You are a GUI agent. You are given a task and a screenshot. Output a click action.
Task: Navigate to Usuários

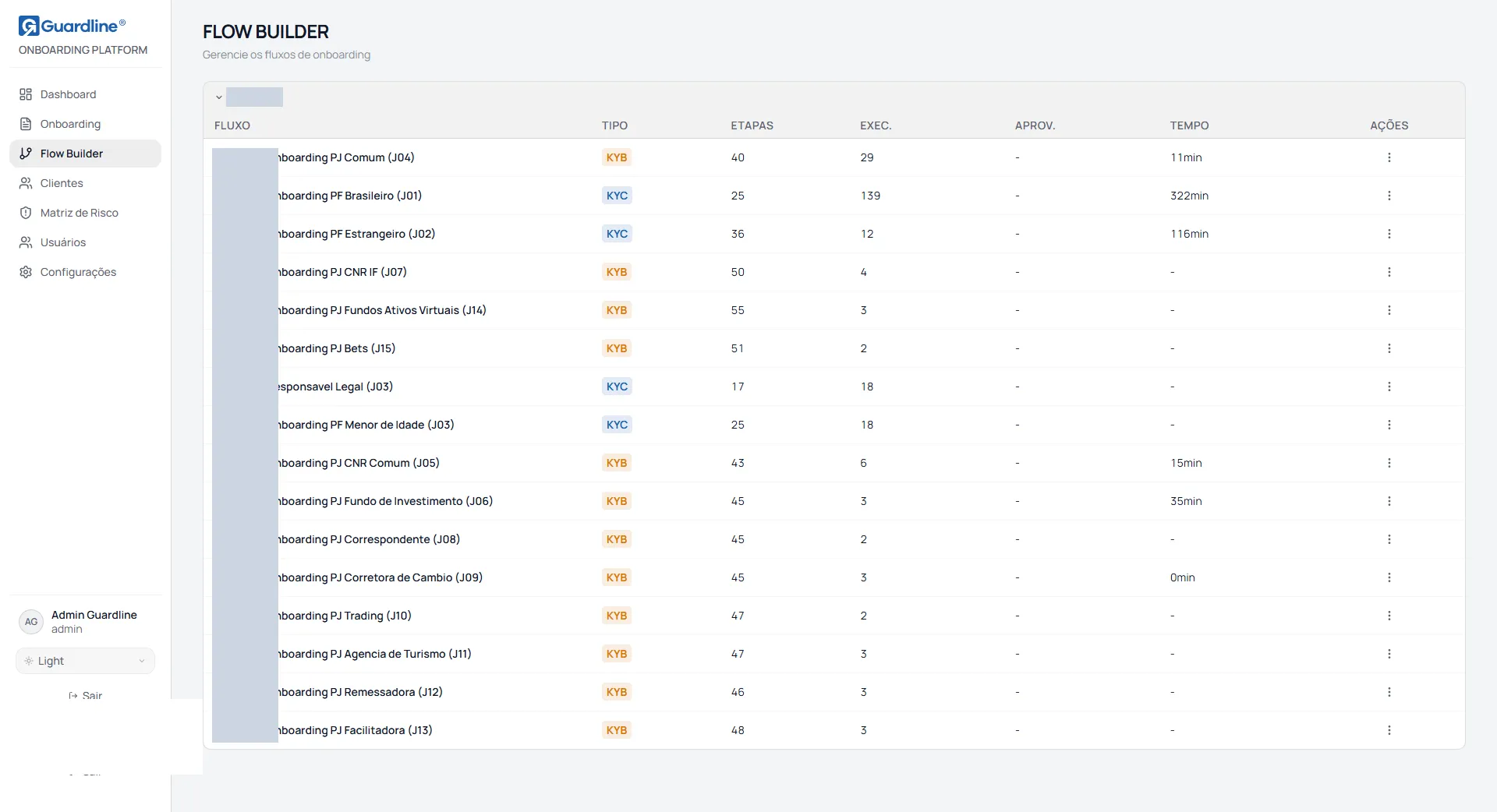[x=85, y=242]
